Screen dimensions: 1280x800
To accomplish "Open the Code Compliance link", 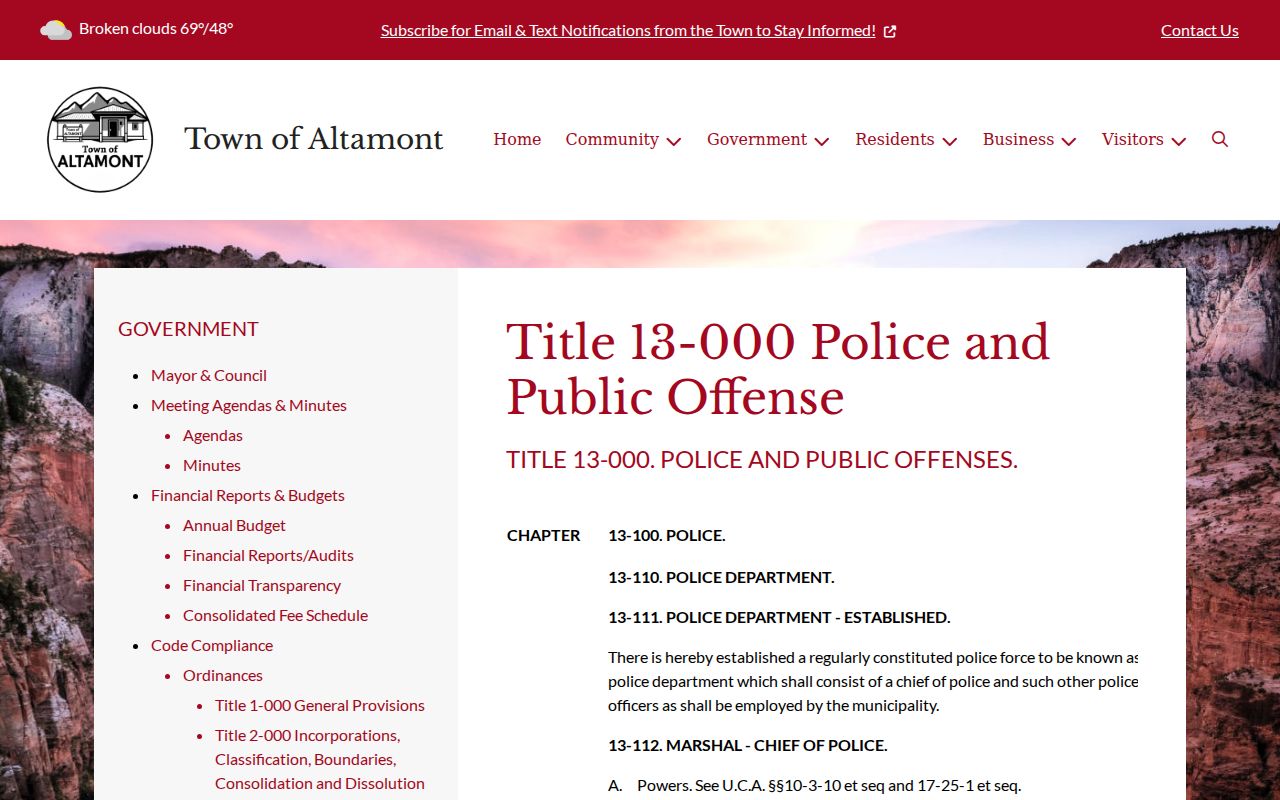I will 212,645.
